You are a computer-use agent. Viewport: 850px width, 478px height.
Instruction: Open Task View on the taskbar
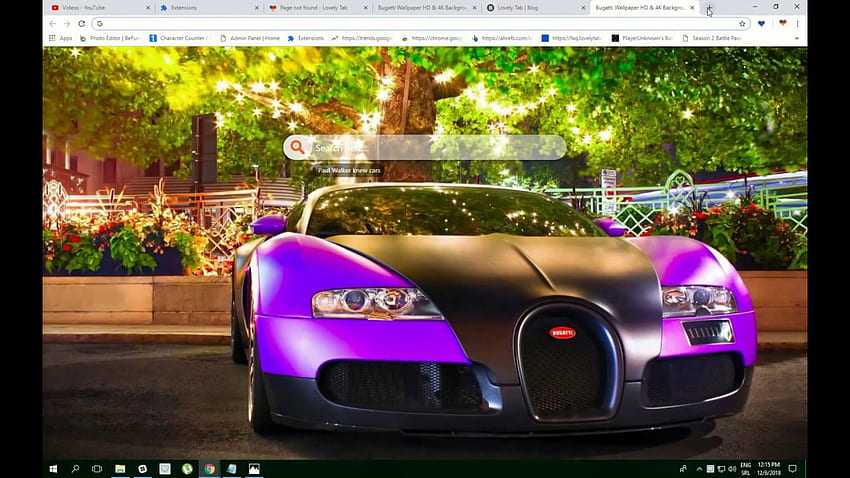[x=97, y=469]
